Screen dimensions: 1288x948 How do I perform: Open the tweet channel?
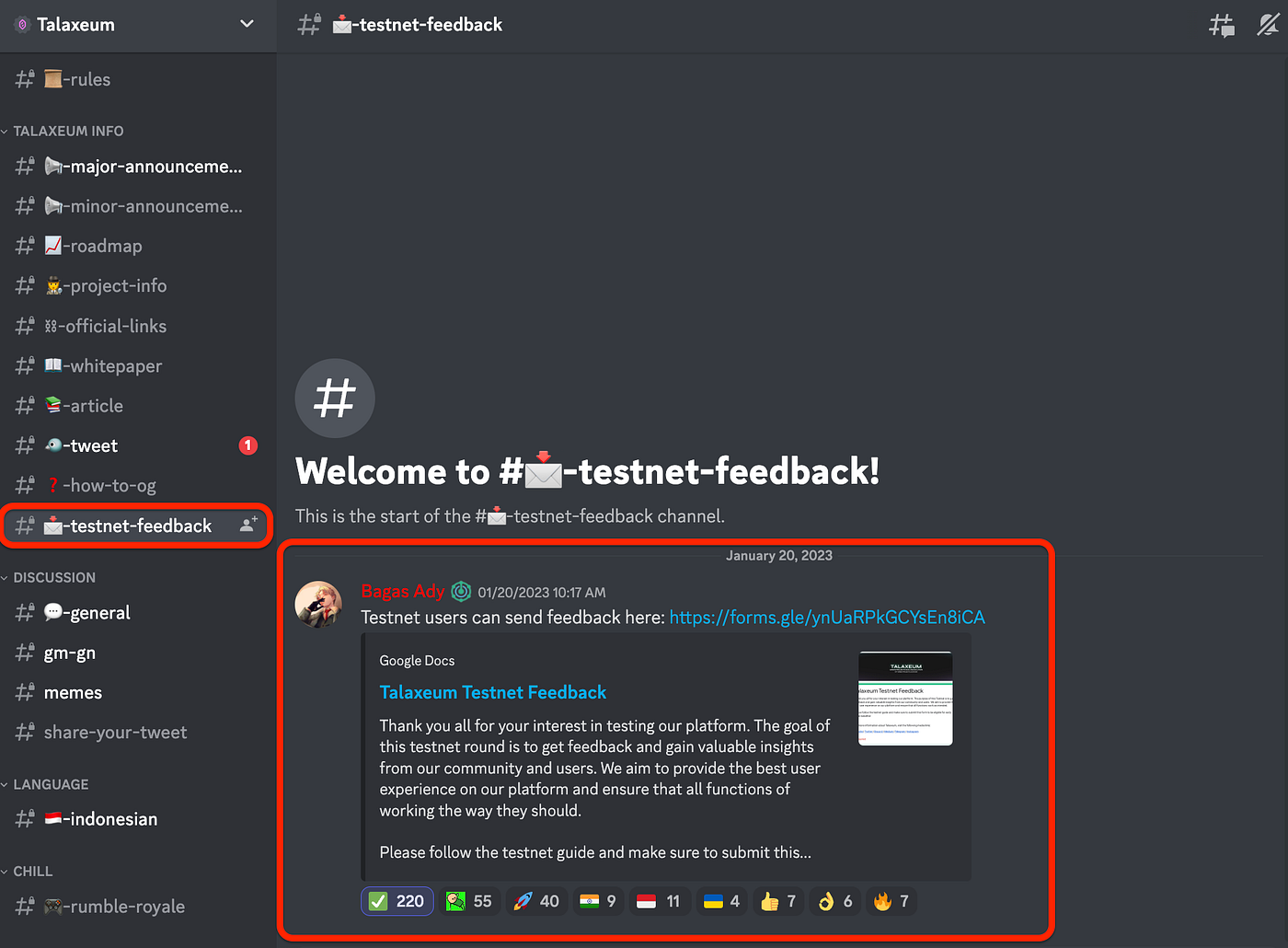click(138, 445)
